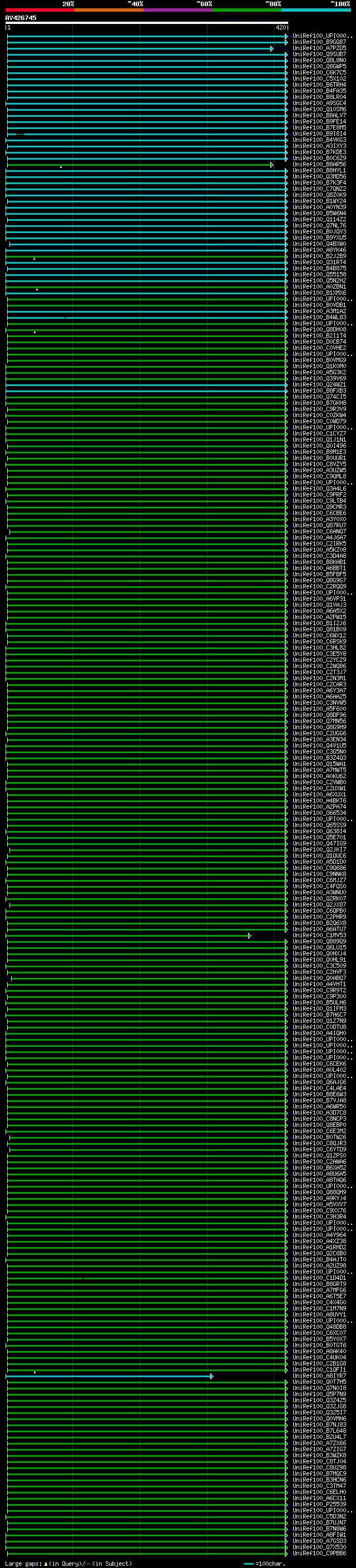Click the '=100char.' scale legend
This screenshot has width=356, height=1568.
[264, 1564]
